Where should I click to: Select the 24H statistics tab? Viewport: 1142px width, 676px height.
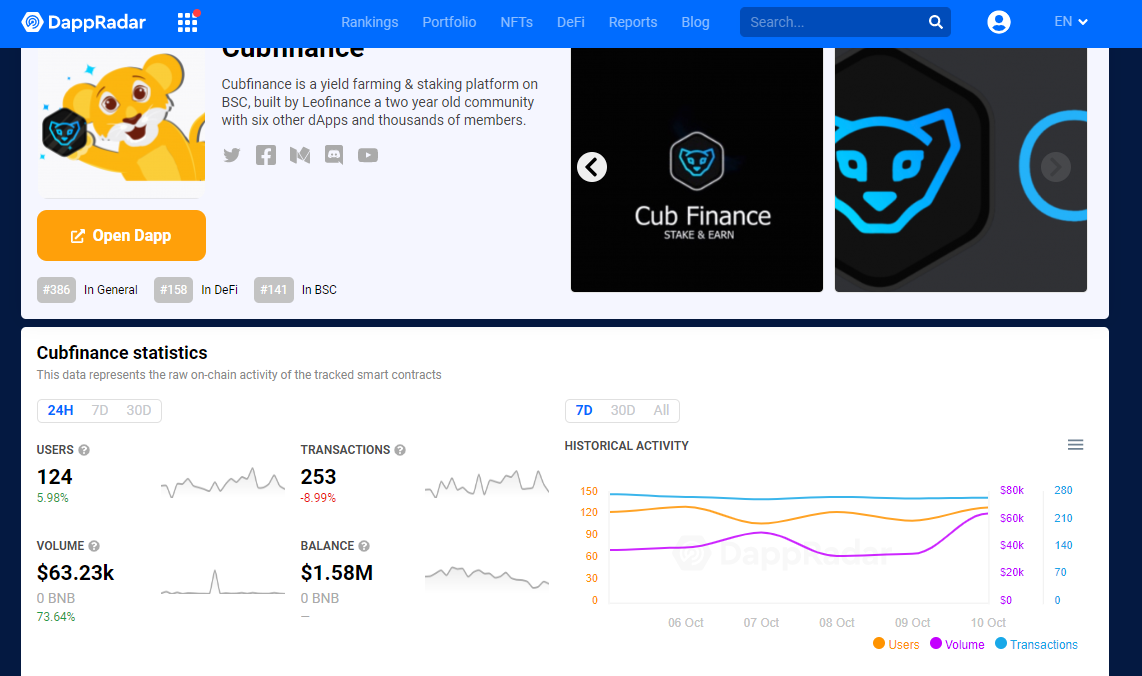point(60,411)
